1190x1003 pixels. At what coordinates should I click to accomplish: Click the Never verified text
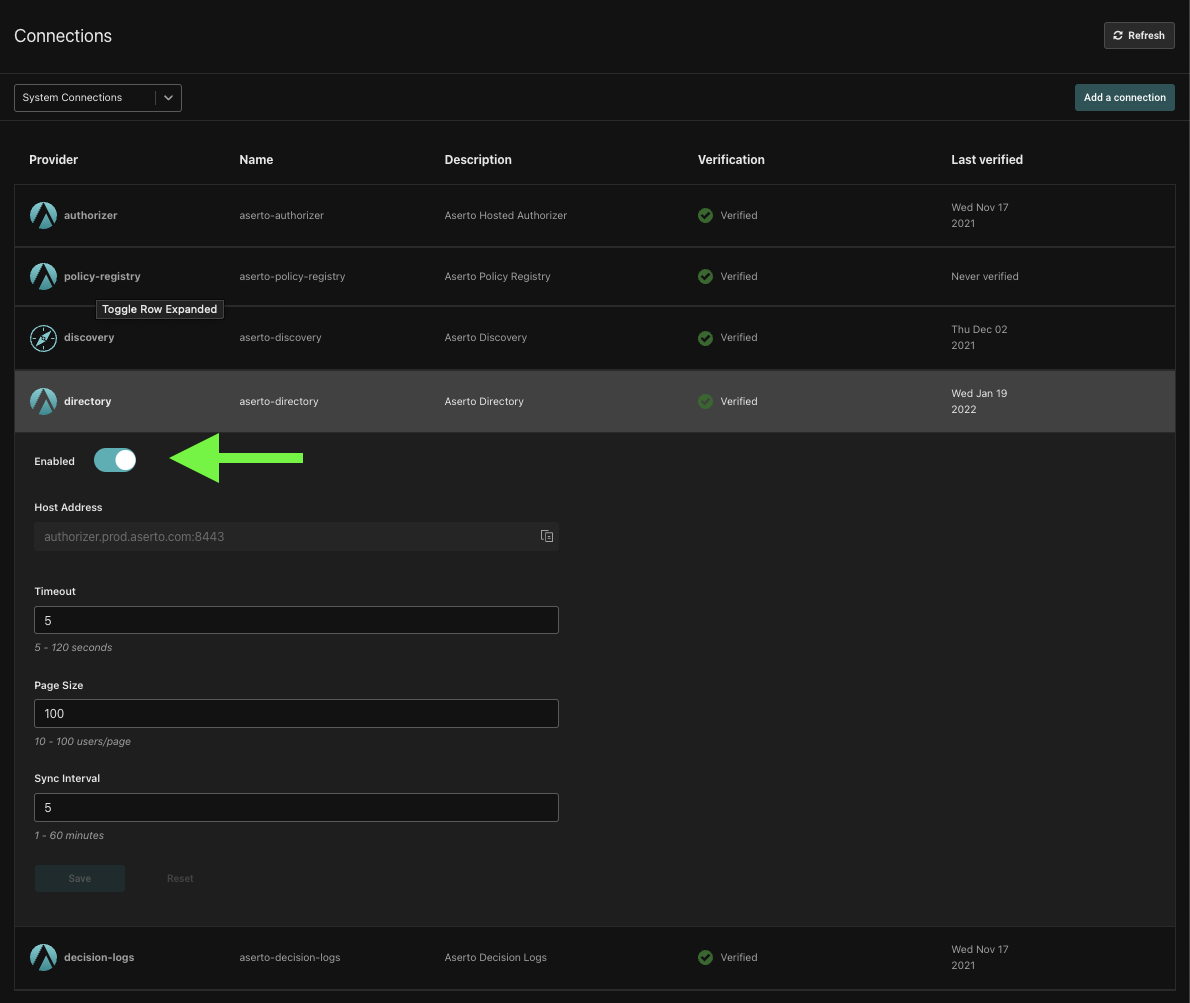tap(984, 276)
